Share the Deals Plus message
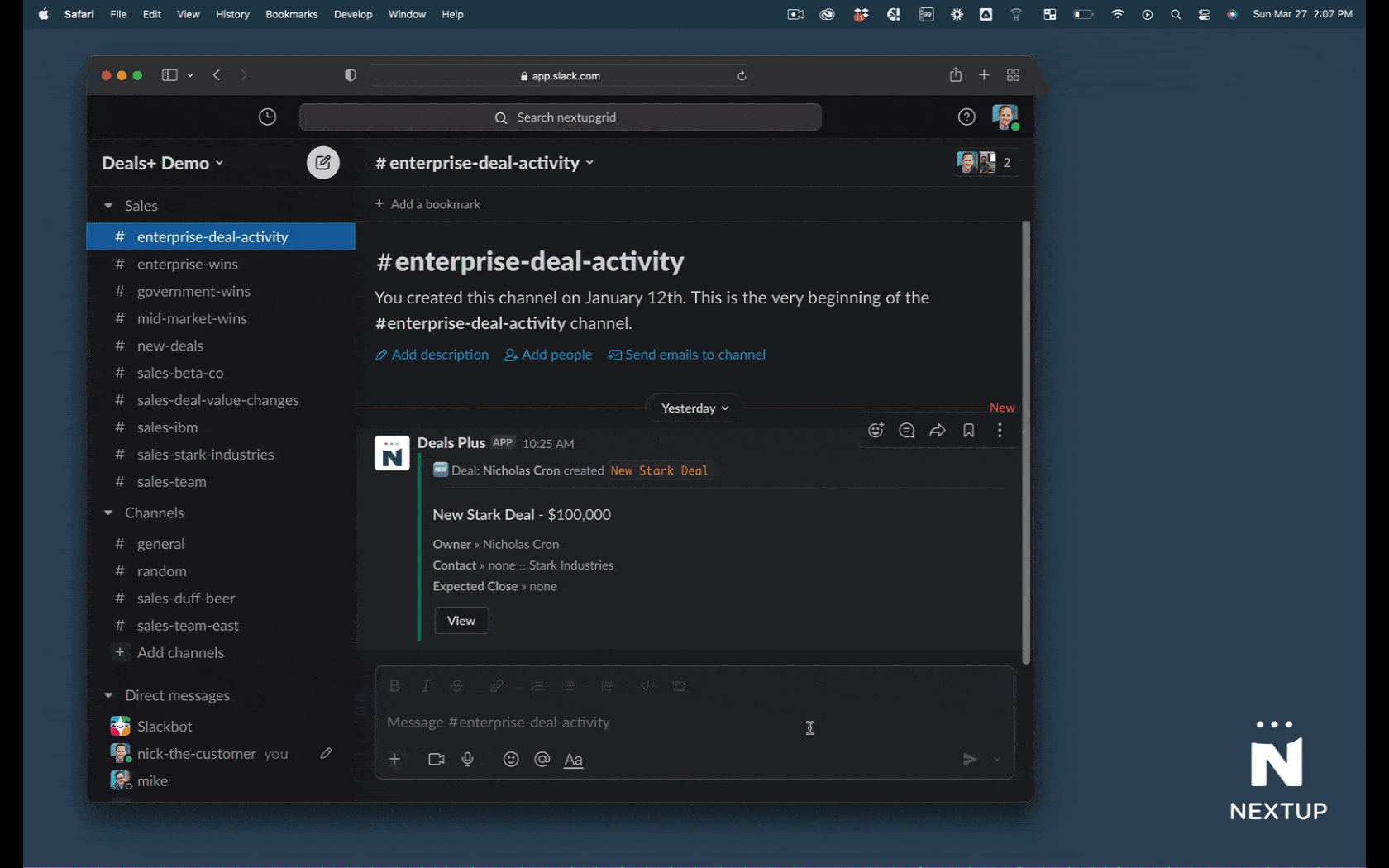 click(938, 431)
